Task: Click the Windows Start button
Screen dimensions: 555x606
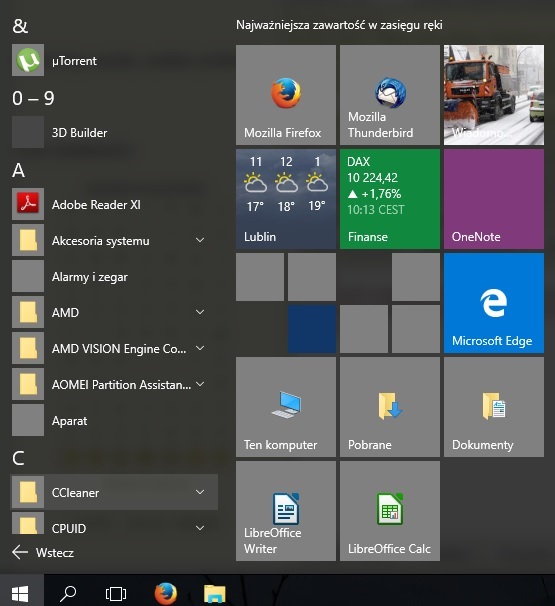Action: point(20,592)
